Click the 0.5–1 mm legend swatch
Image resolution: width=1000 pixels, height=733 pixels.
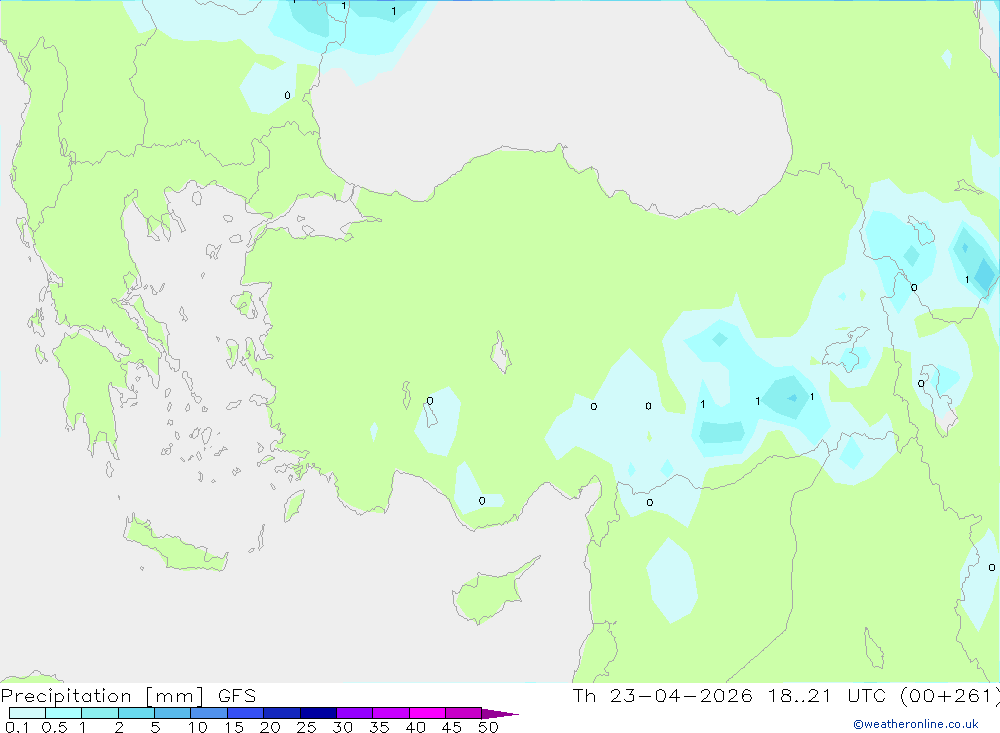click(63, 713)
